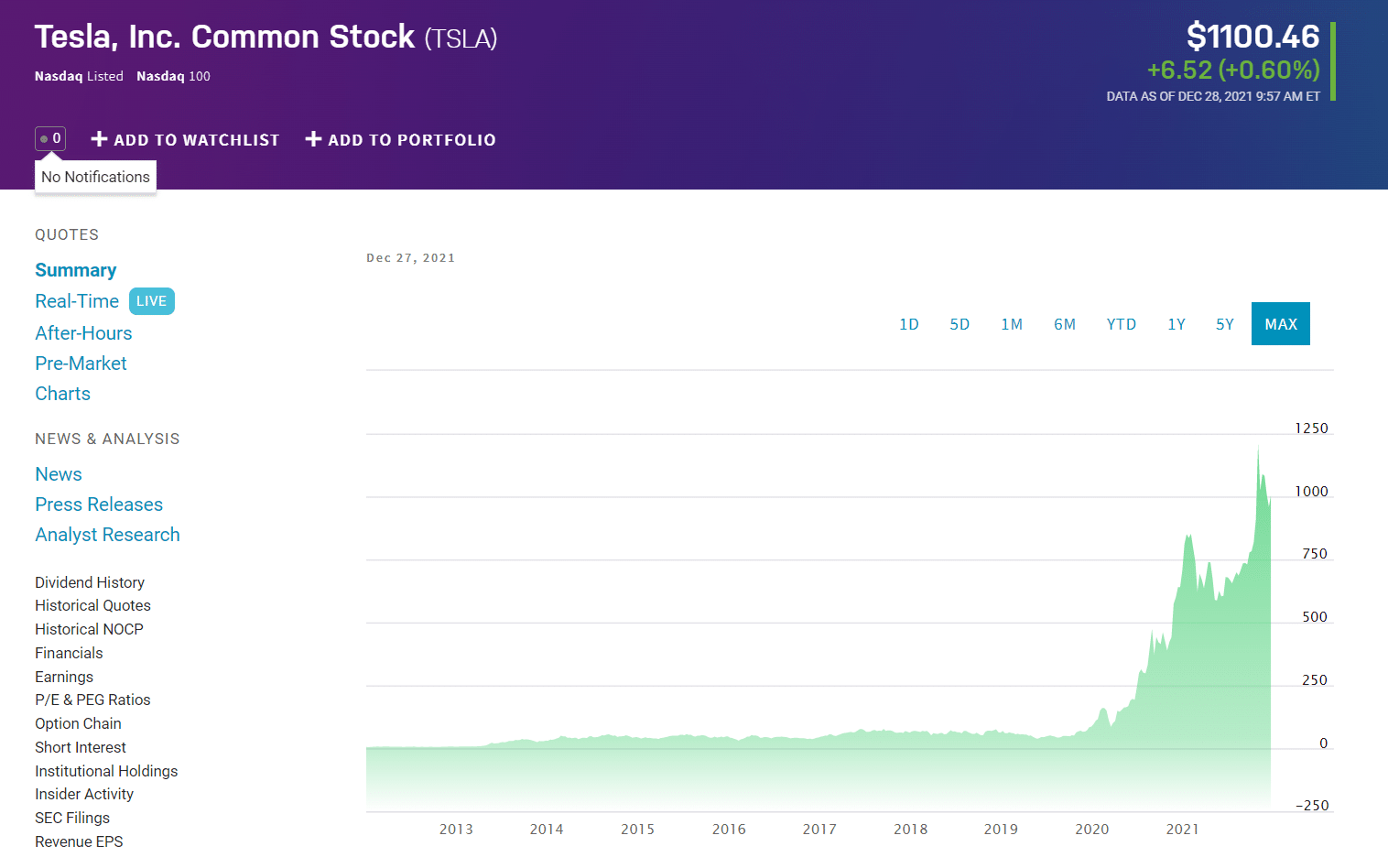The width and height of the screenshot is (1388, 868).
Task: Click the plus icon for Add to Watchlist
Action: pyautogui.click(x=100, y=139)
